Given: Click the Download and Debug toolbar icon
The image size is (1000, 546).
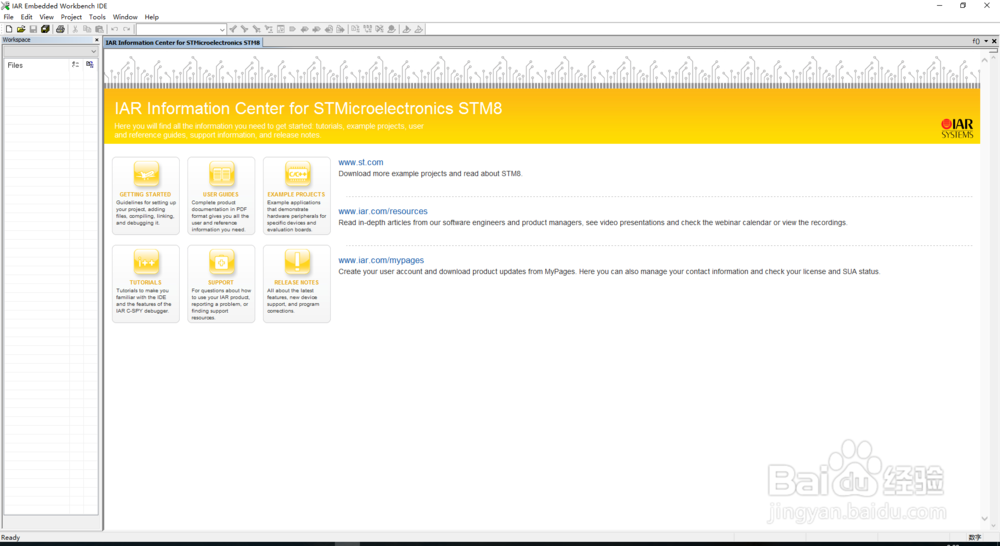Looking at the screenshot, I should tap(406, 29).
